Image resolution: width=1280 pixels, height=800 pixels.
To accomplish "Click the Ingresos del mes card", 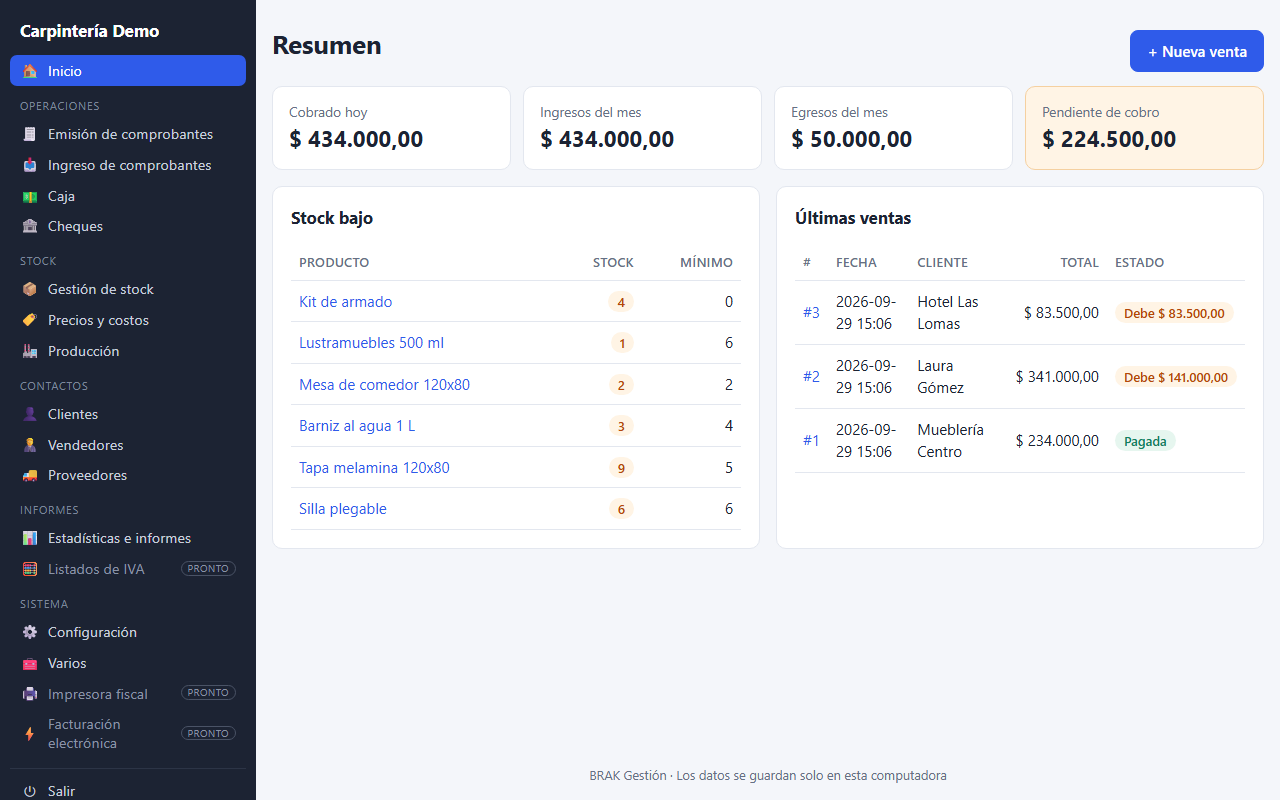I will pos(642,128).
